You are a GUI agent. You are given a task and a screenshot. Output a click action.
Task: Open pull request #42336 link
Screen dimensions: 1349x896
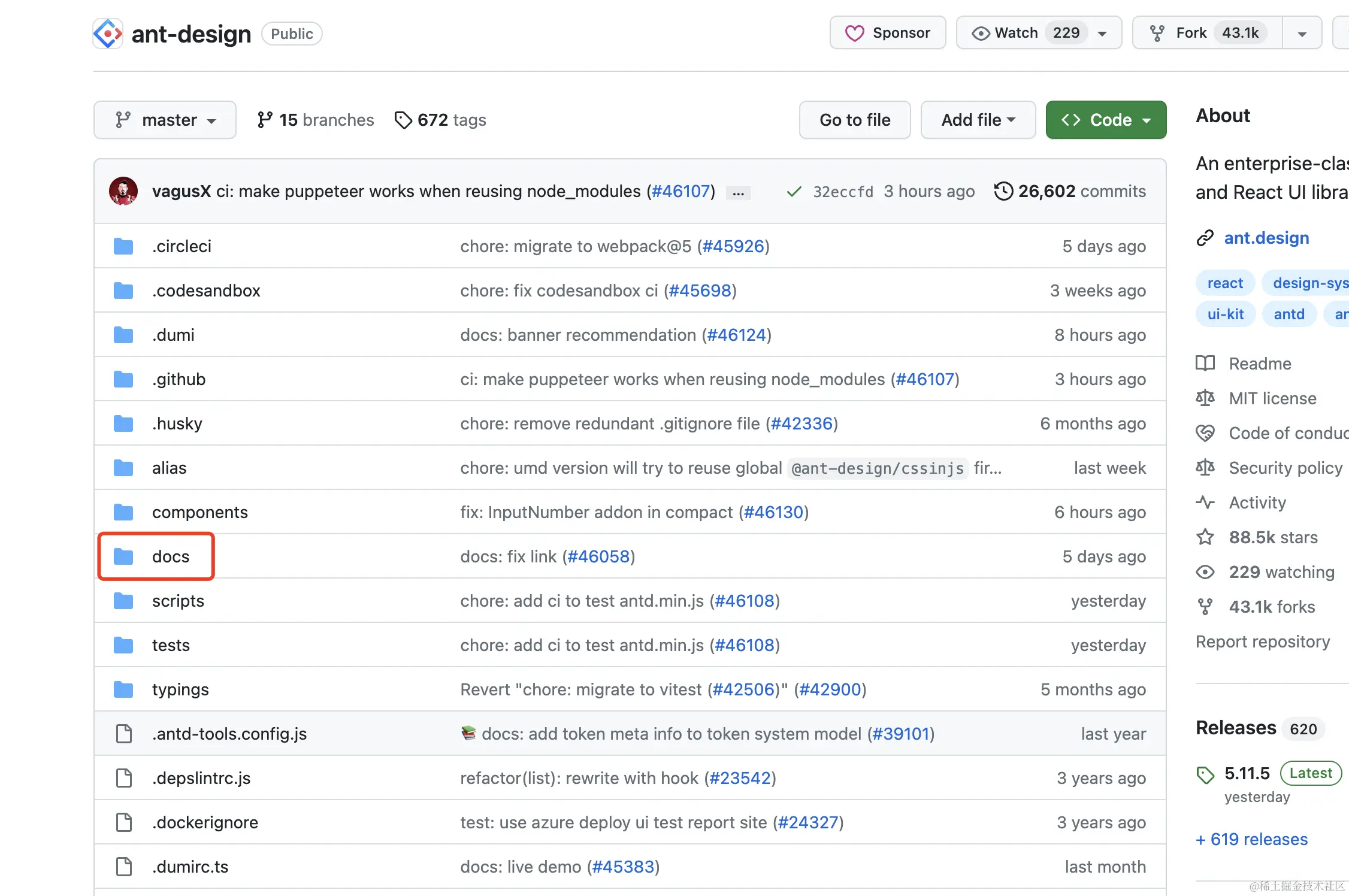tap(801, 423)
